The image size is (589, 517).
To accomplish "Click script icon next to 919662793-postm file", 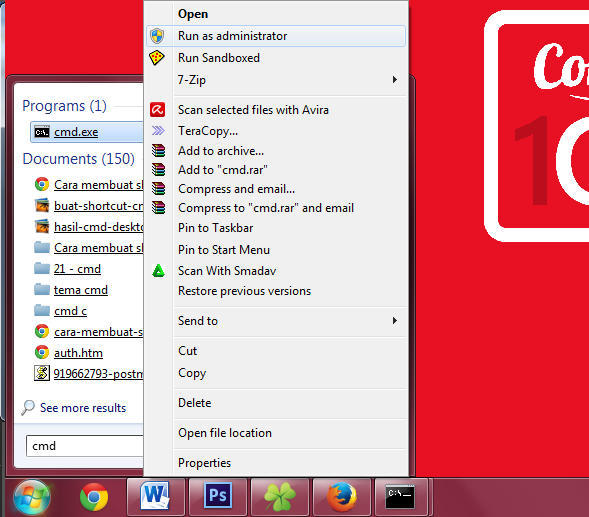I will tap(42, 373).
